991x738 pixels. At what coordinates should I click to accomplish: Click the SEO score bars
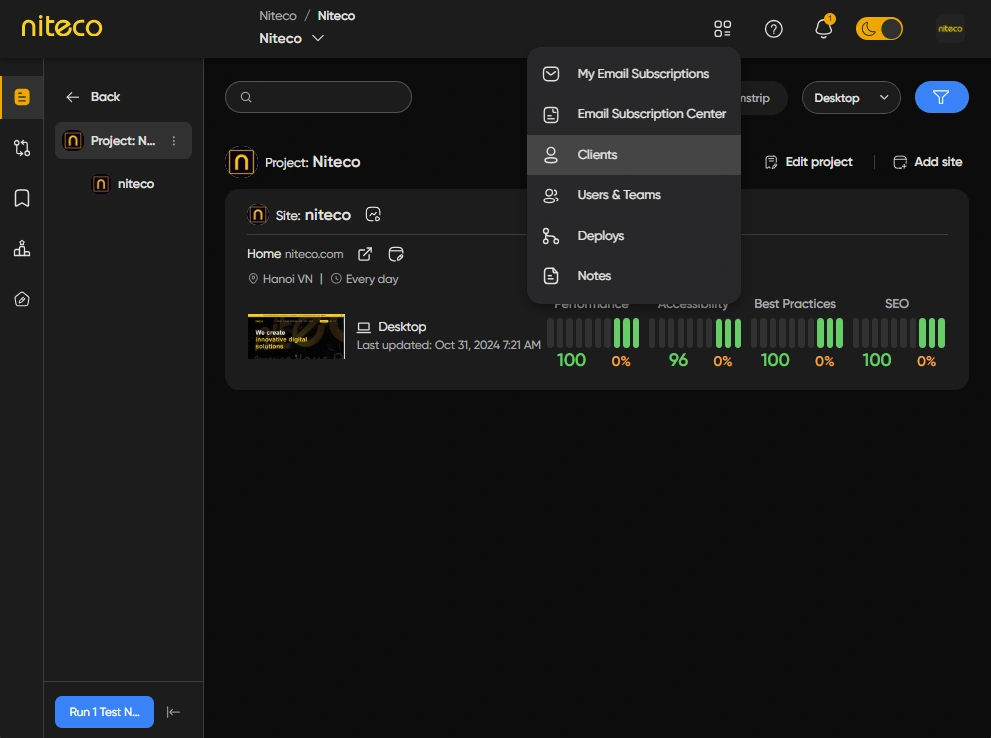pos(899,333)
